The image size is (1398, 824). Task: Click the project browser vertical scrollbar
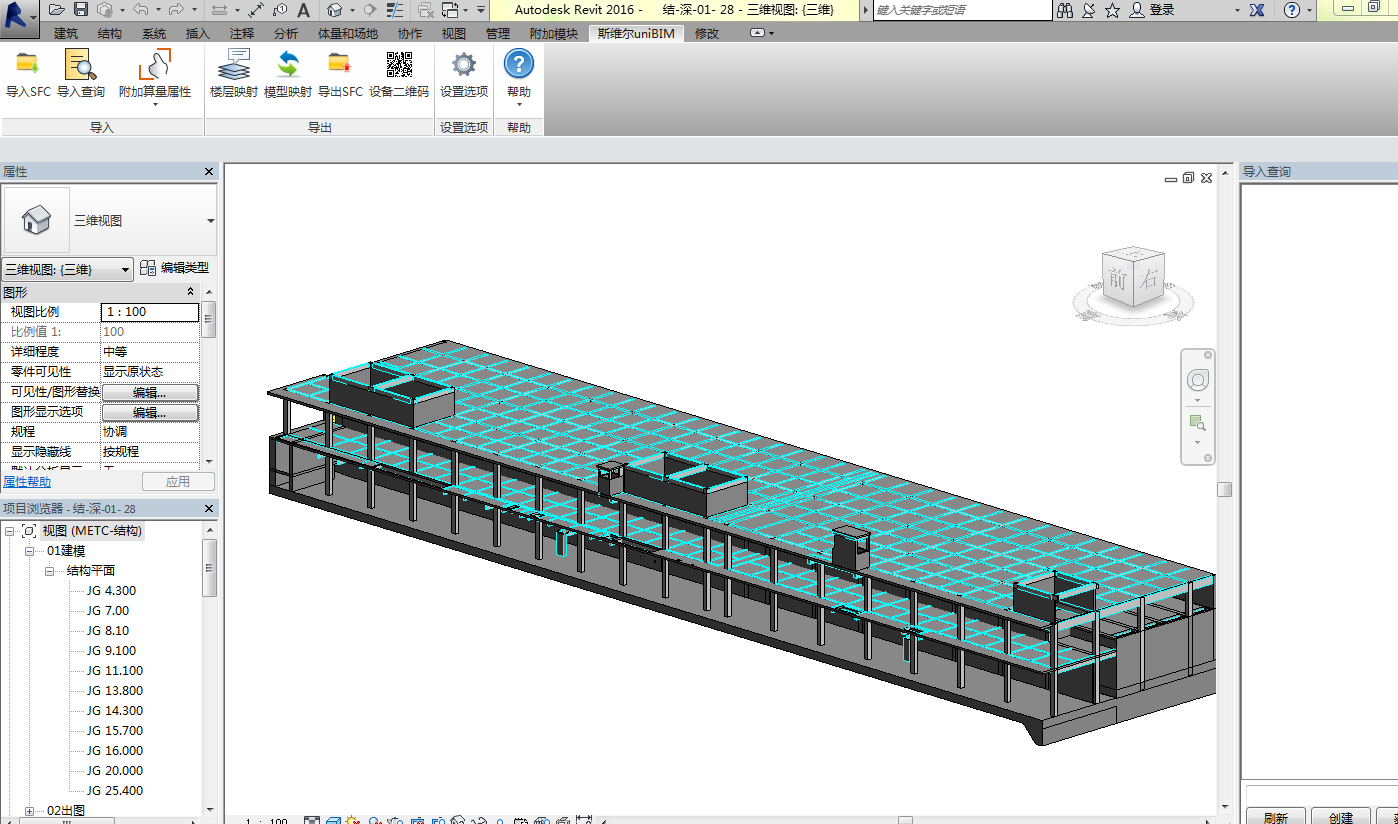(x=209, y=568)
